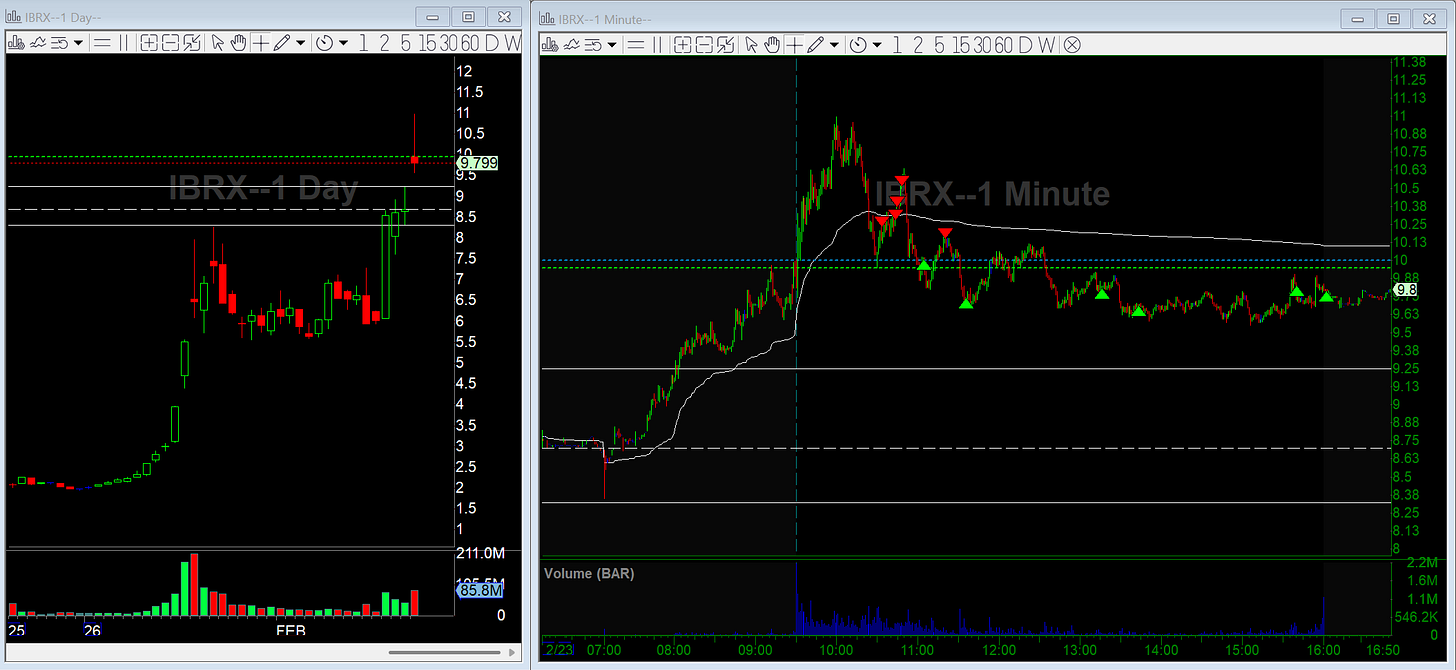This screenshot has height=670, width=1456.
Task: Click the chart icon in IBRX 1 Minute title bar
Action: [x=548, y=18]
